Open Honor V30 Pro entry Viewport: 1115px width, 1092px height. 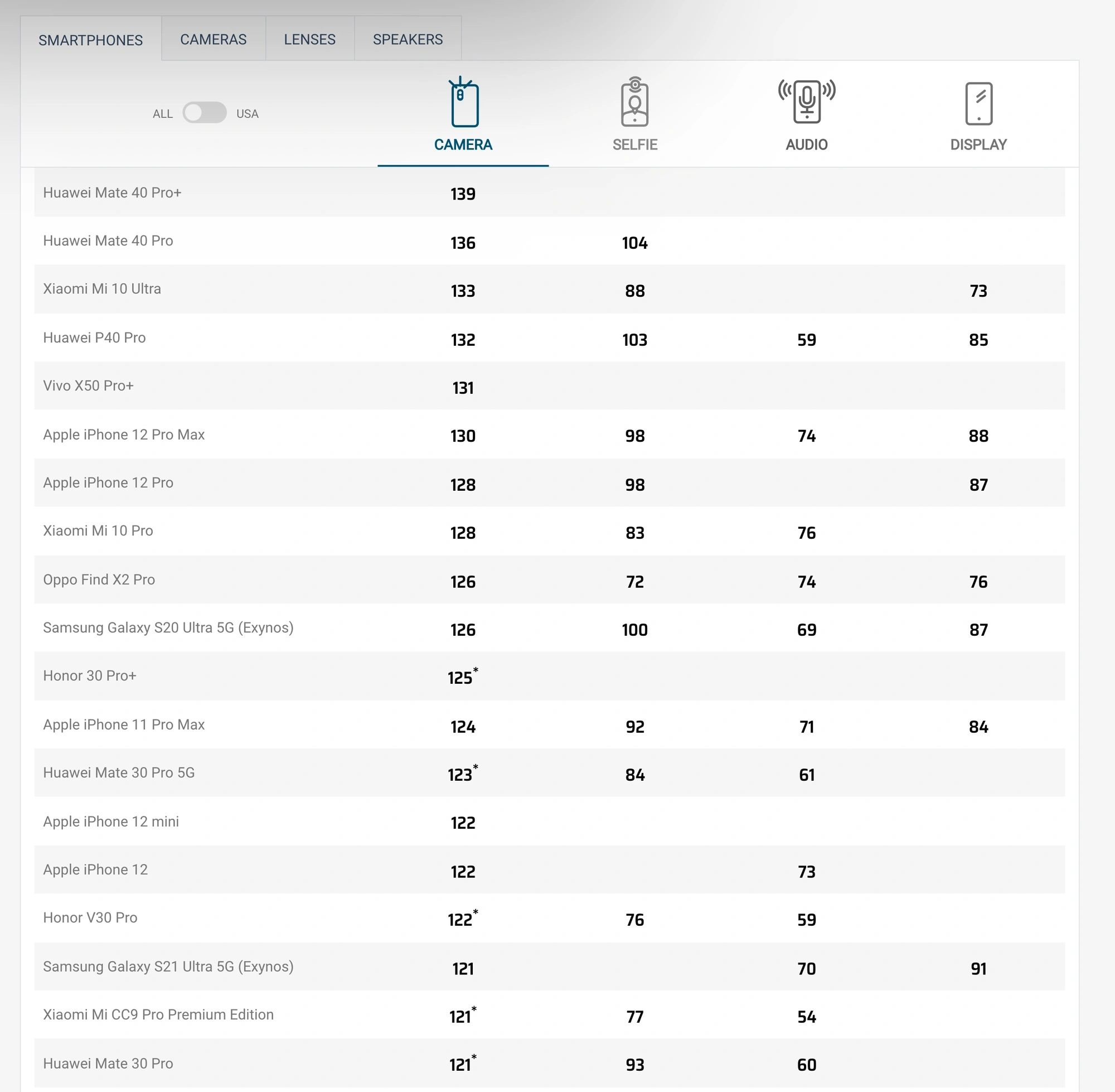coord(90,917)
